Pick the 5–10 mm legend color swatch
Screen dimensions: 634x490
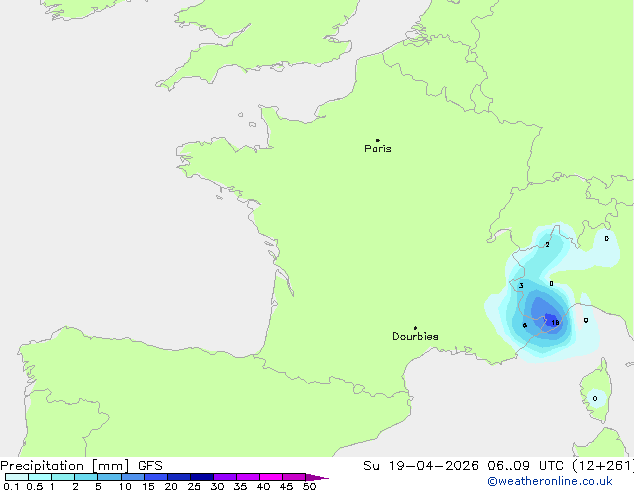pos(109,477)
